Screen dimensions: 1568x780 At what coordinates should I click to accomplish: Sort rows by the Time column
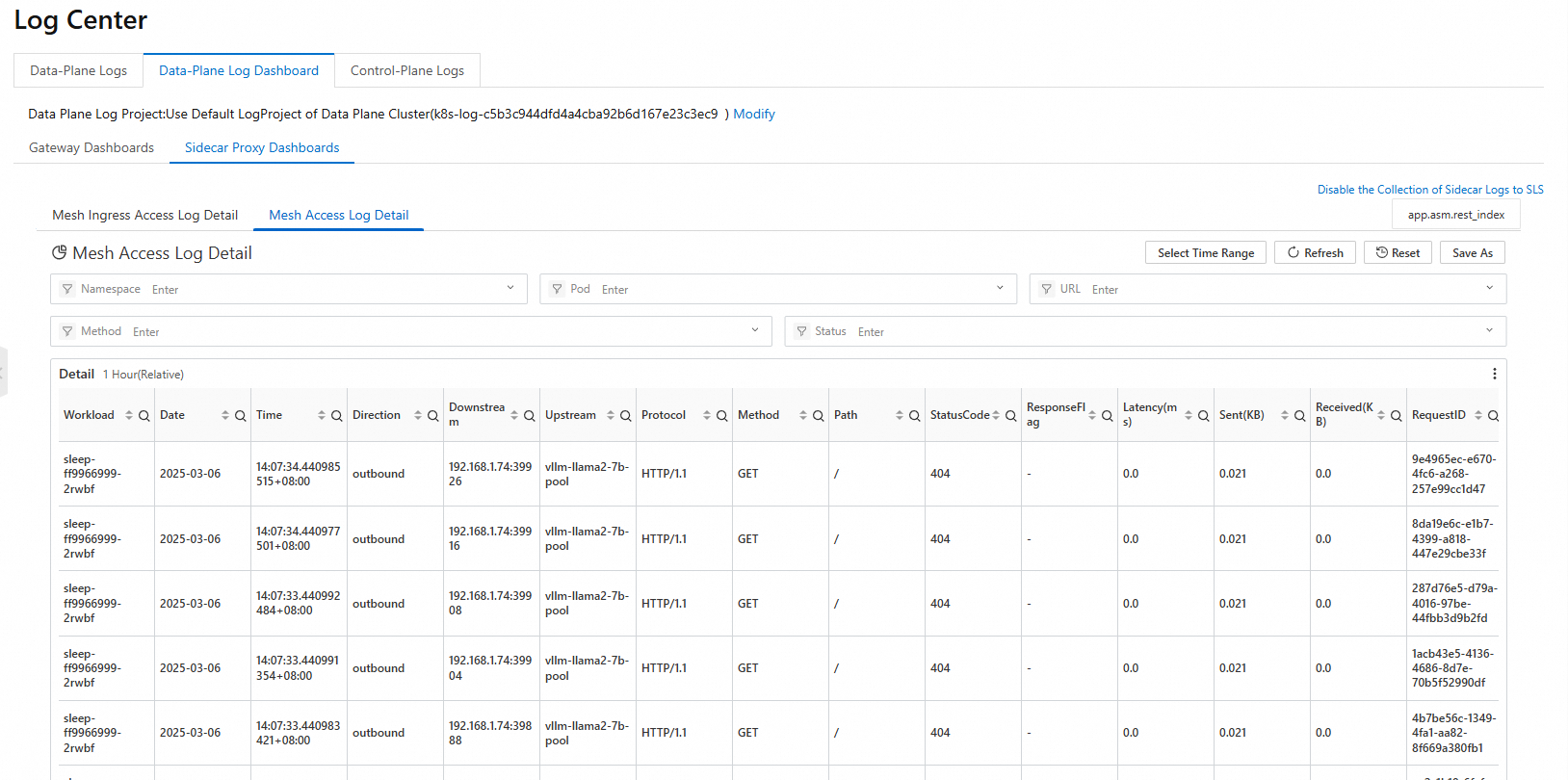point(322,415)
